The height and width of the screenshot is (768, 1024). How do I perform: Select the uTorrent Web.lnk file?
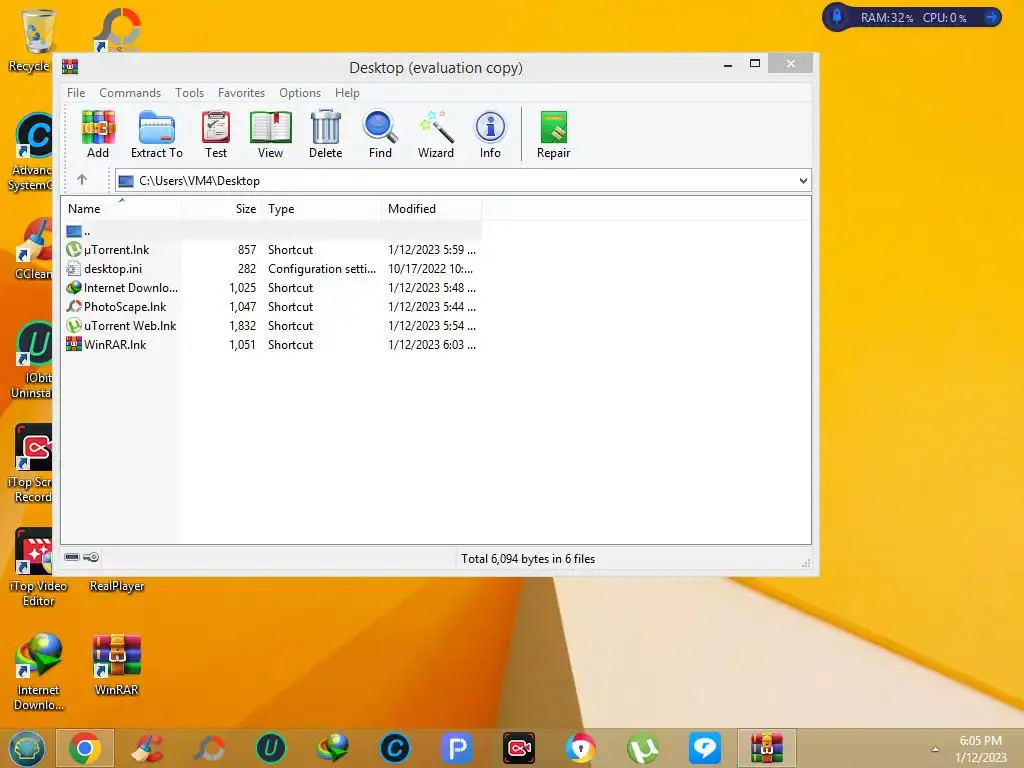point(273,326)
